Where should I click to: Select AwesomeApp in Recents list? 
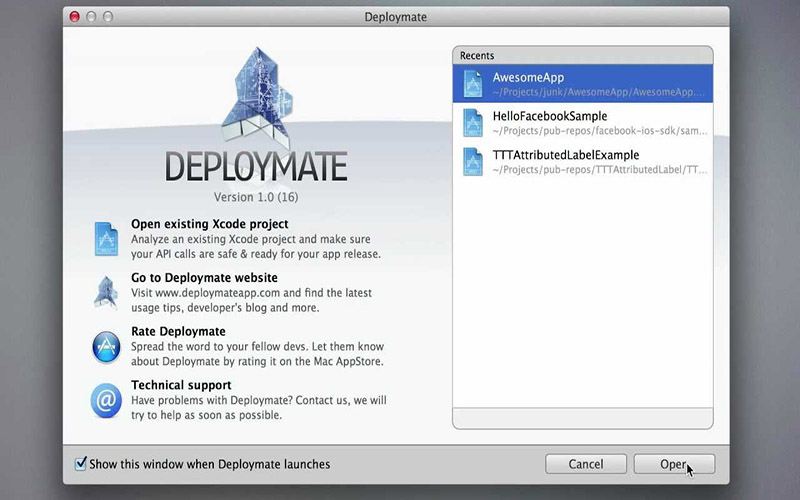point(583,84)
